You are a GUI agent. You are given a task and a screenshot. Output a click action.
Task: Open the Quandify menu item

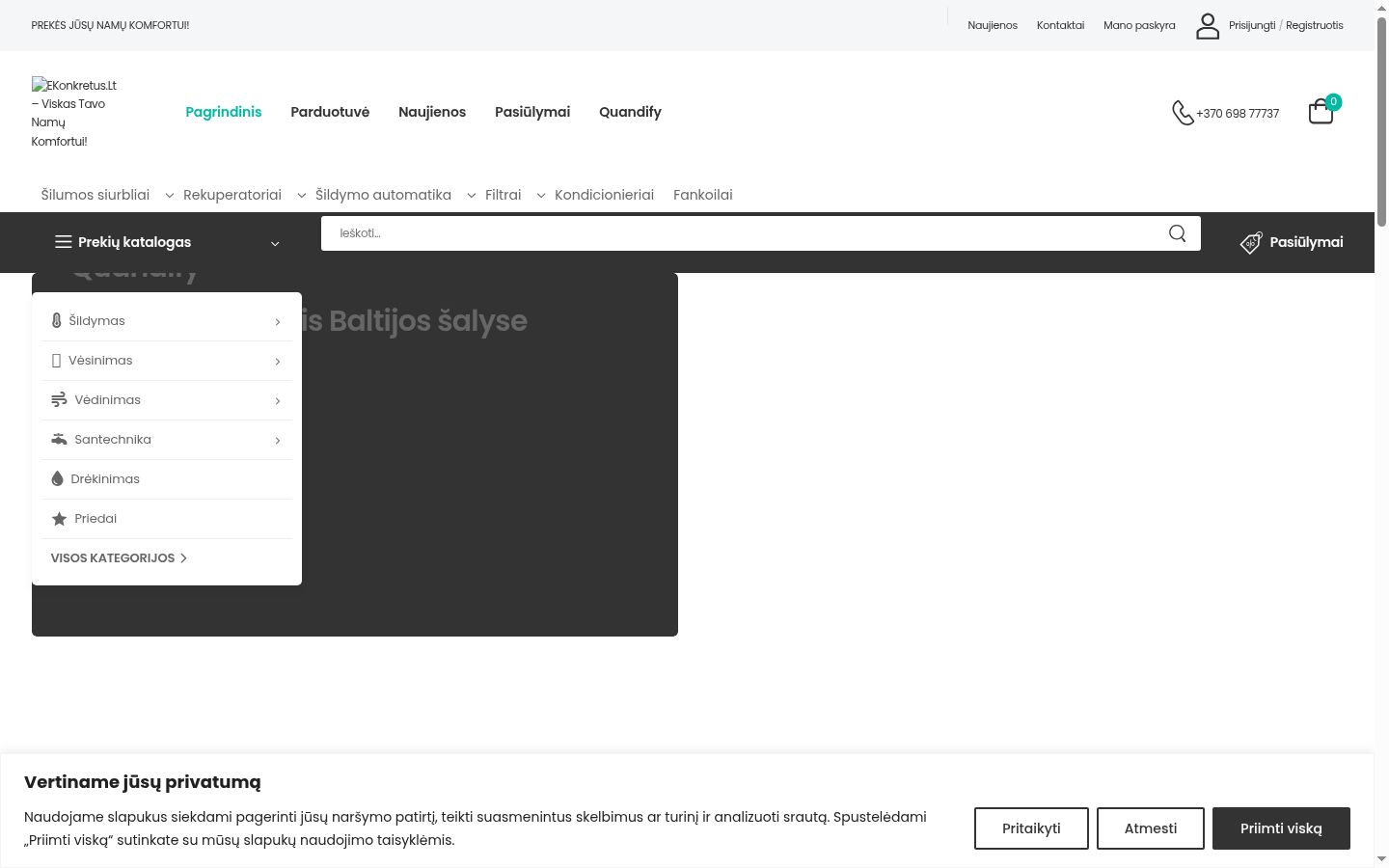point(630,112)
